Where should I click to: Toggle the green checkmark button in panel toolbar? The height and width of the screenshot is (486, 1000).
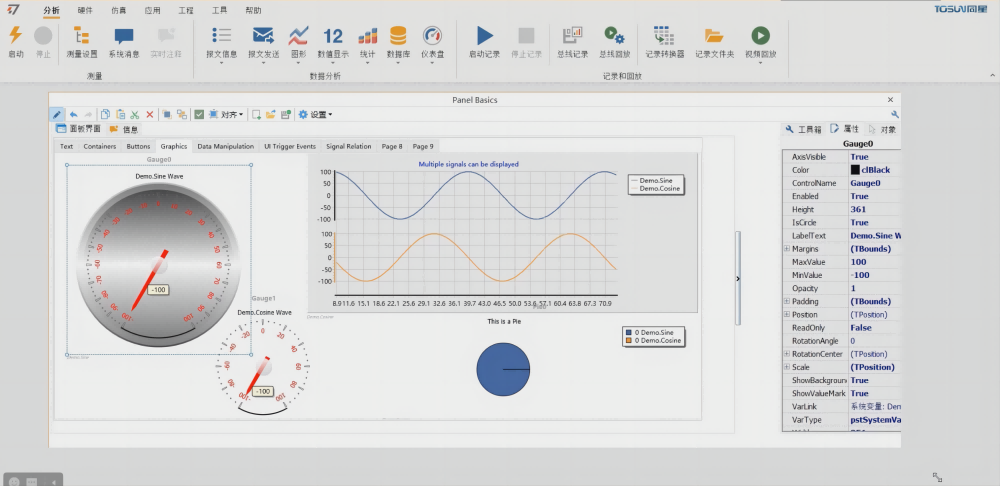[200, 115]
